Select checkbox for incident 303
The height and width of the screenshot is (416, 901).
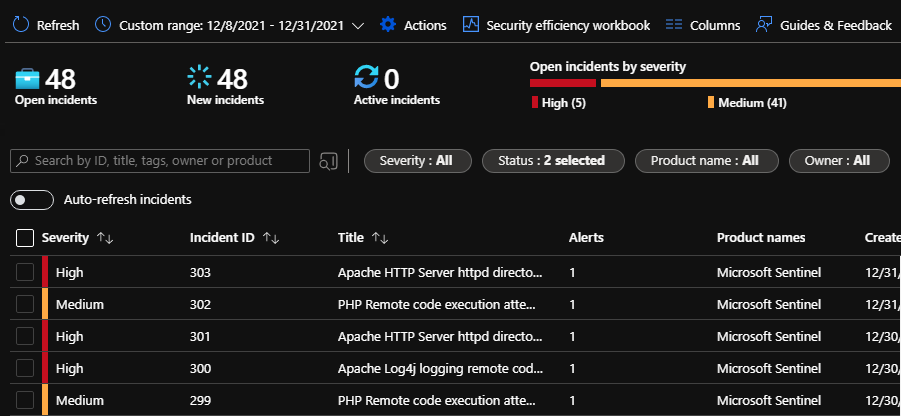[x=25, y=272]
